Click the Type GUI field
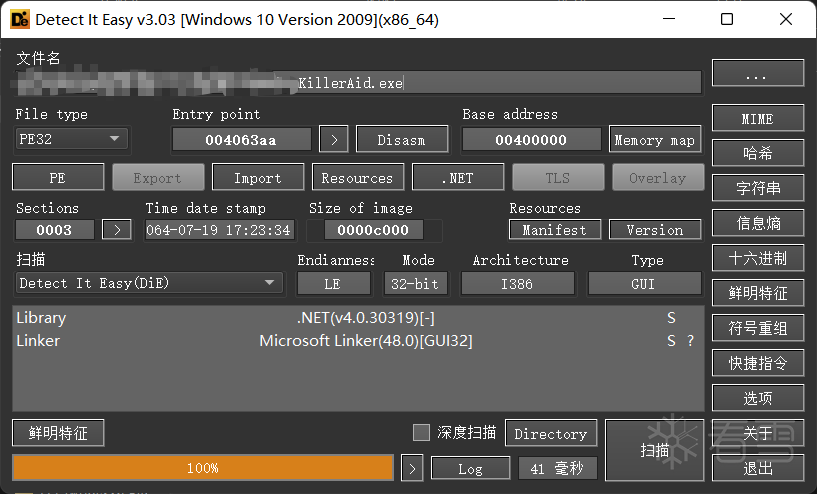Viewport: 817px width, 494px height. (644, 284)
